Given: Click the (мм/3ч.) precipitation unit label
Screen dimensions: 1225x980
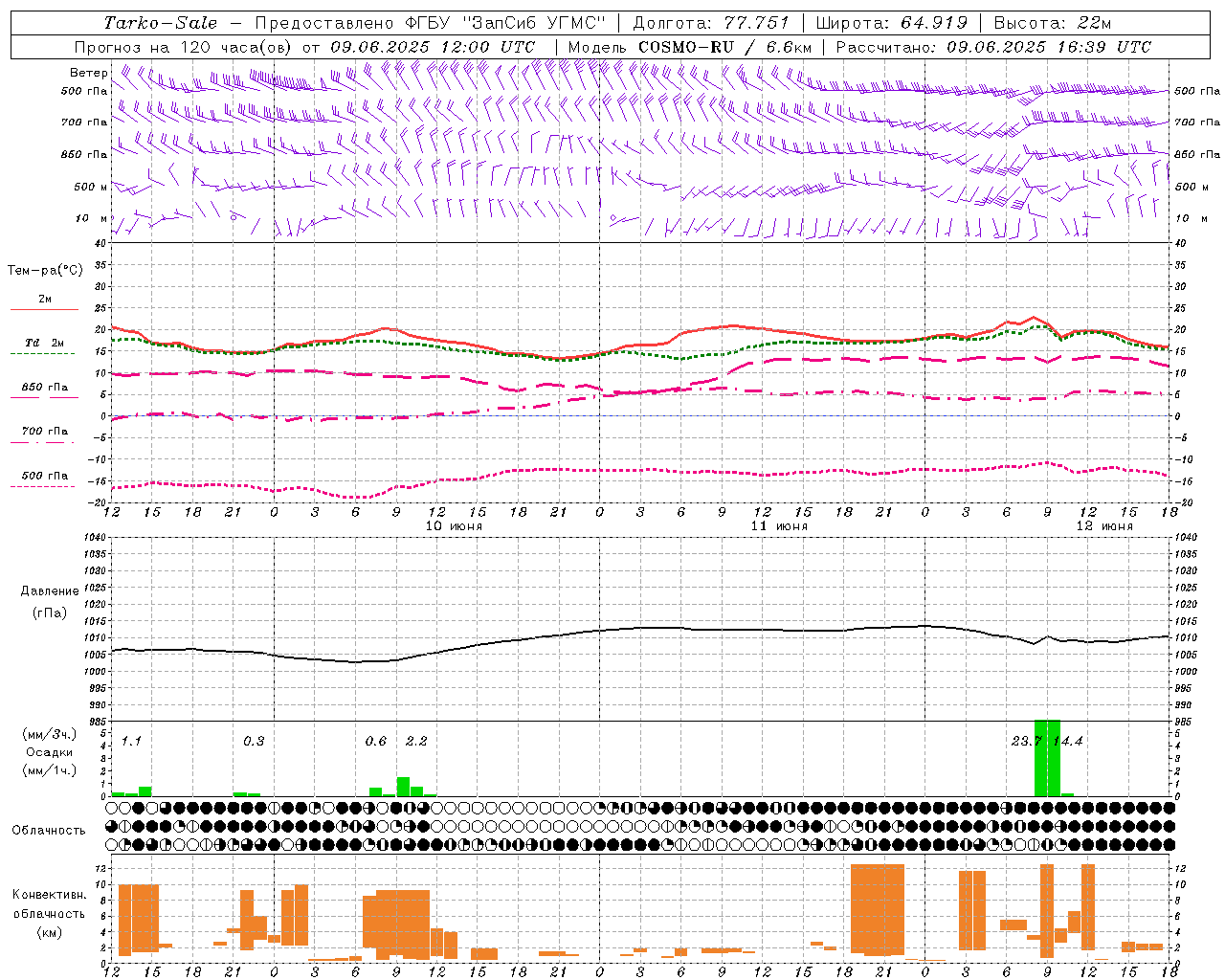Looking at the screenshot, I should (50, 734).
